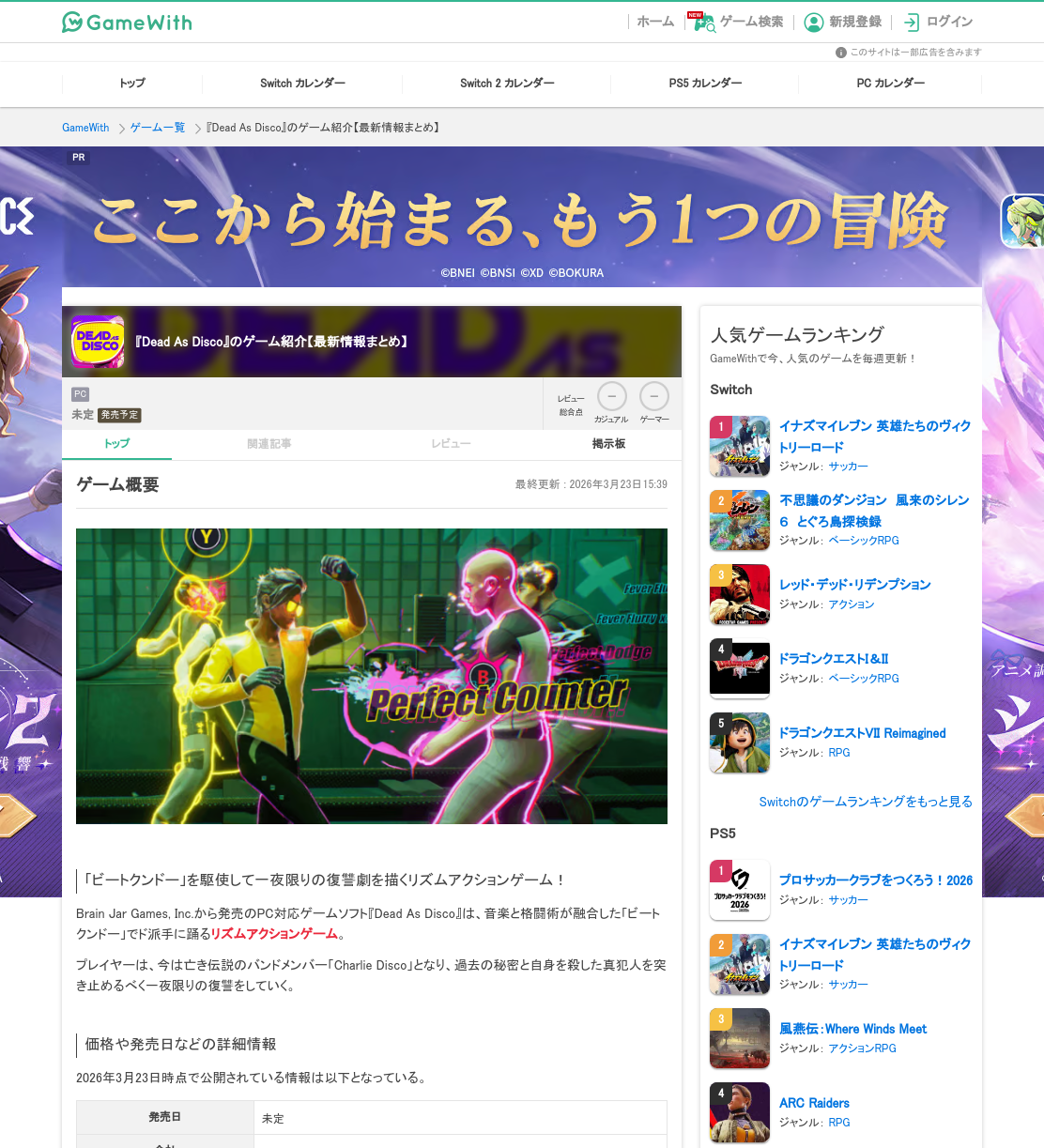Click Red Dead Redemption ranking thumbnail
This screenshot has height=1148, width=1044.
tap(740, 594)
